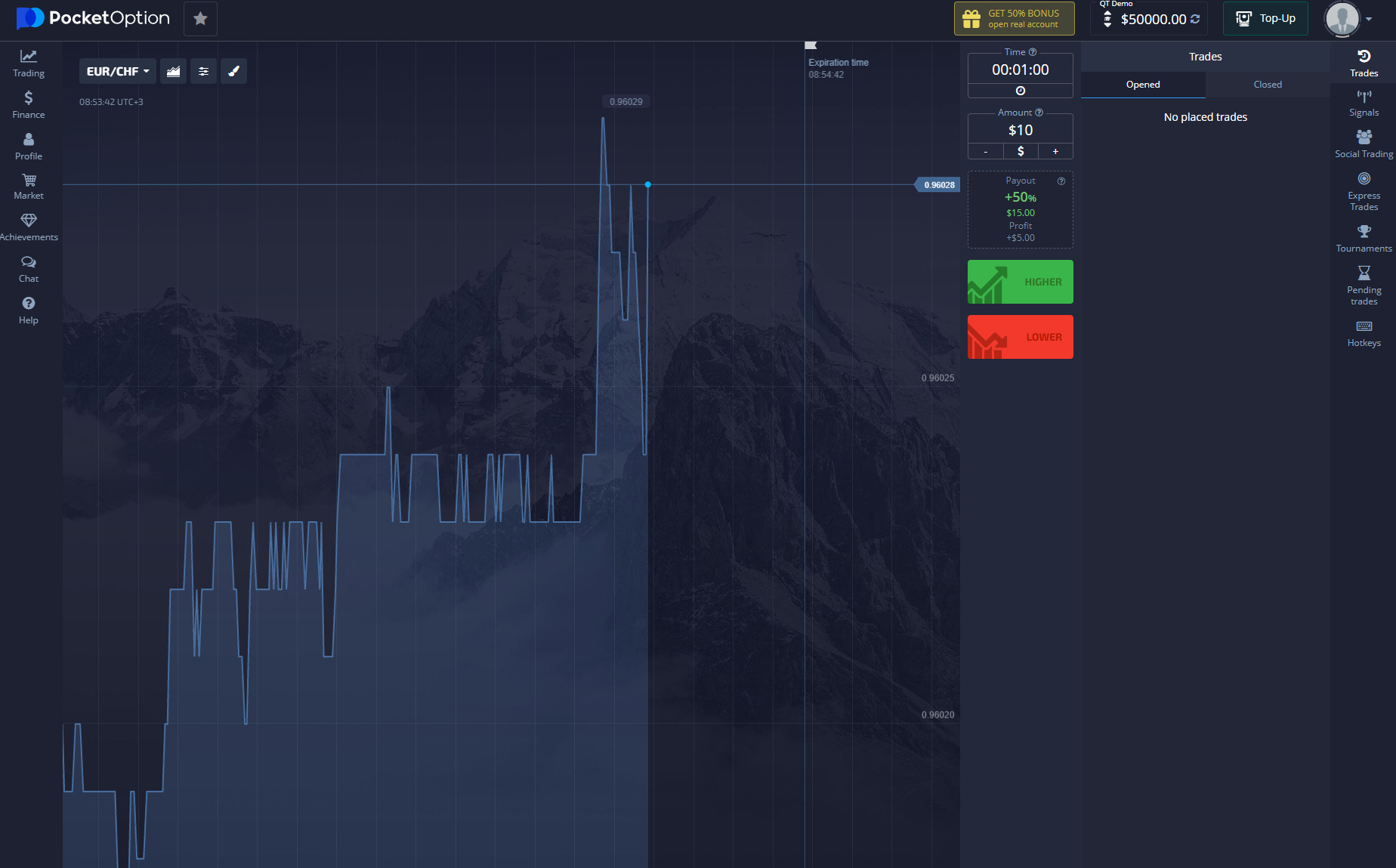Increase the amount with plus button
The image size is (1396, 868).
click(1055, 152)
